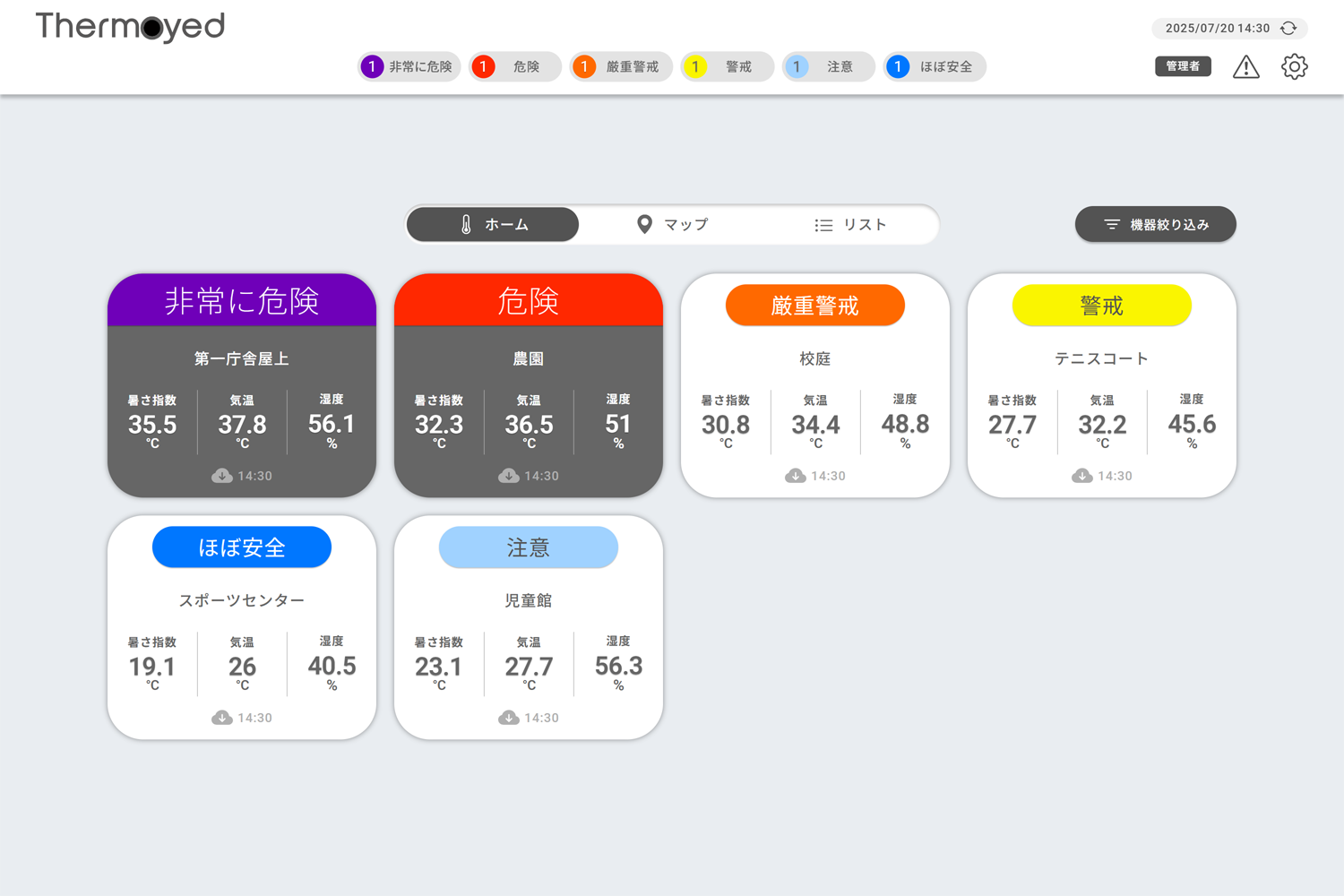The width and height of the screenshot is (1344, 896).
Task: Open the 機器絞り込み device filter
Action: [1155, 225]
